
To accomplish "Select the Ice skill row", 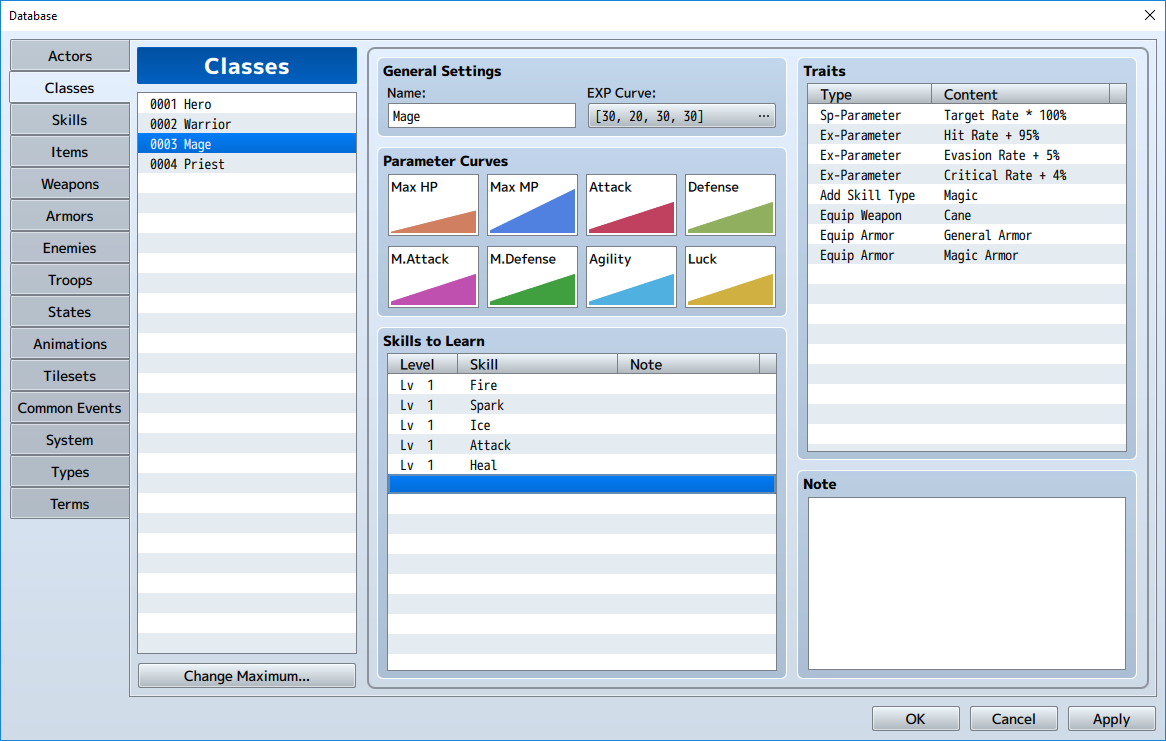I will click(582, 425).
